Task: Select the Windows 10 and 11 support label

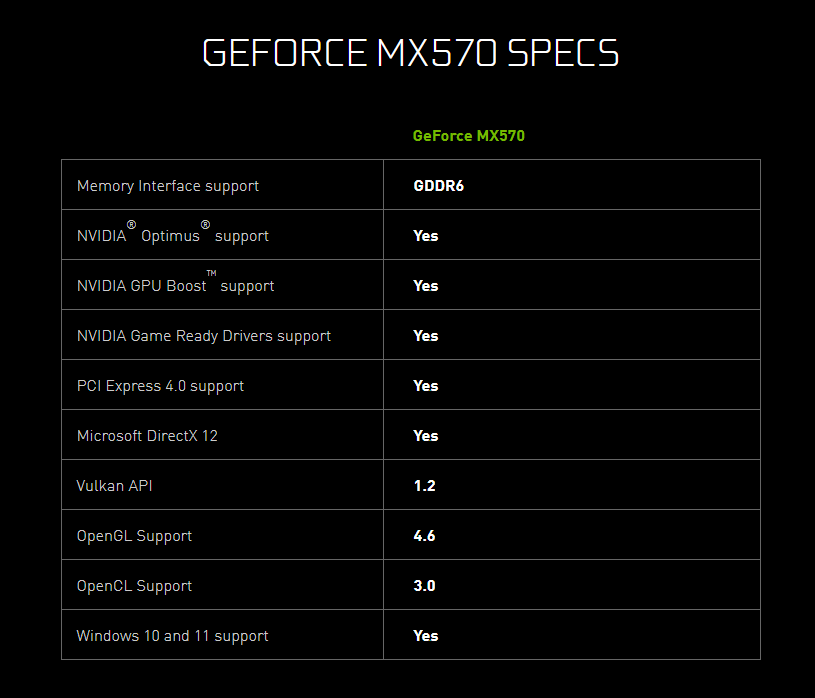Action: [172, 636]
